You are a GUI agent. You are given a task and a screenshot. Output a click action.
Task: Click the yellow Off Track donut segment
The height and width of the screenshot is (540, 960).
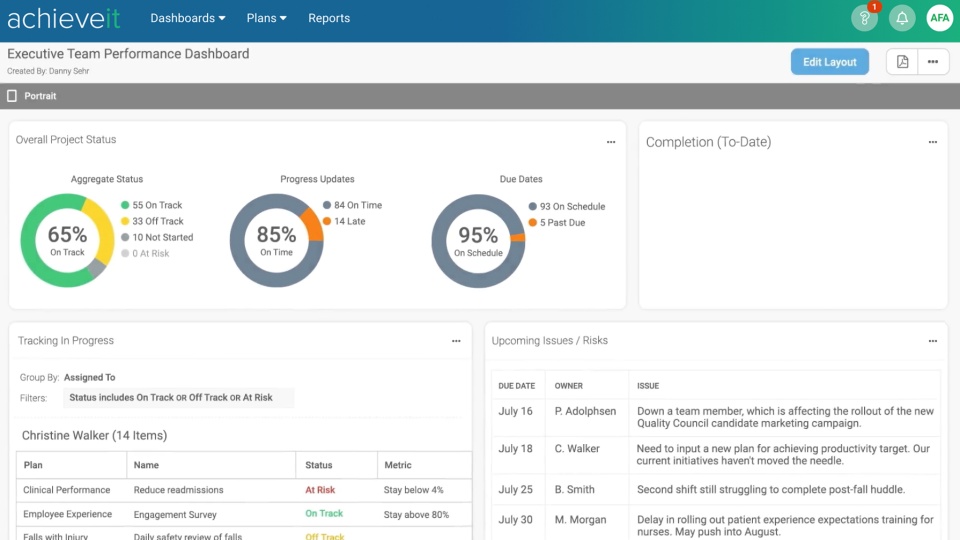coord(100,226)
